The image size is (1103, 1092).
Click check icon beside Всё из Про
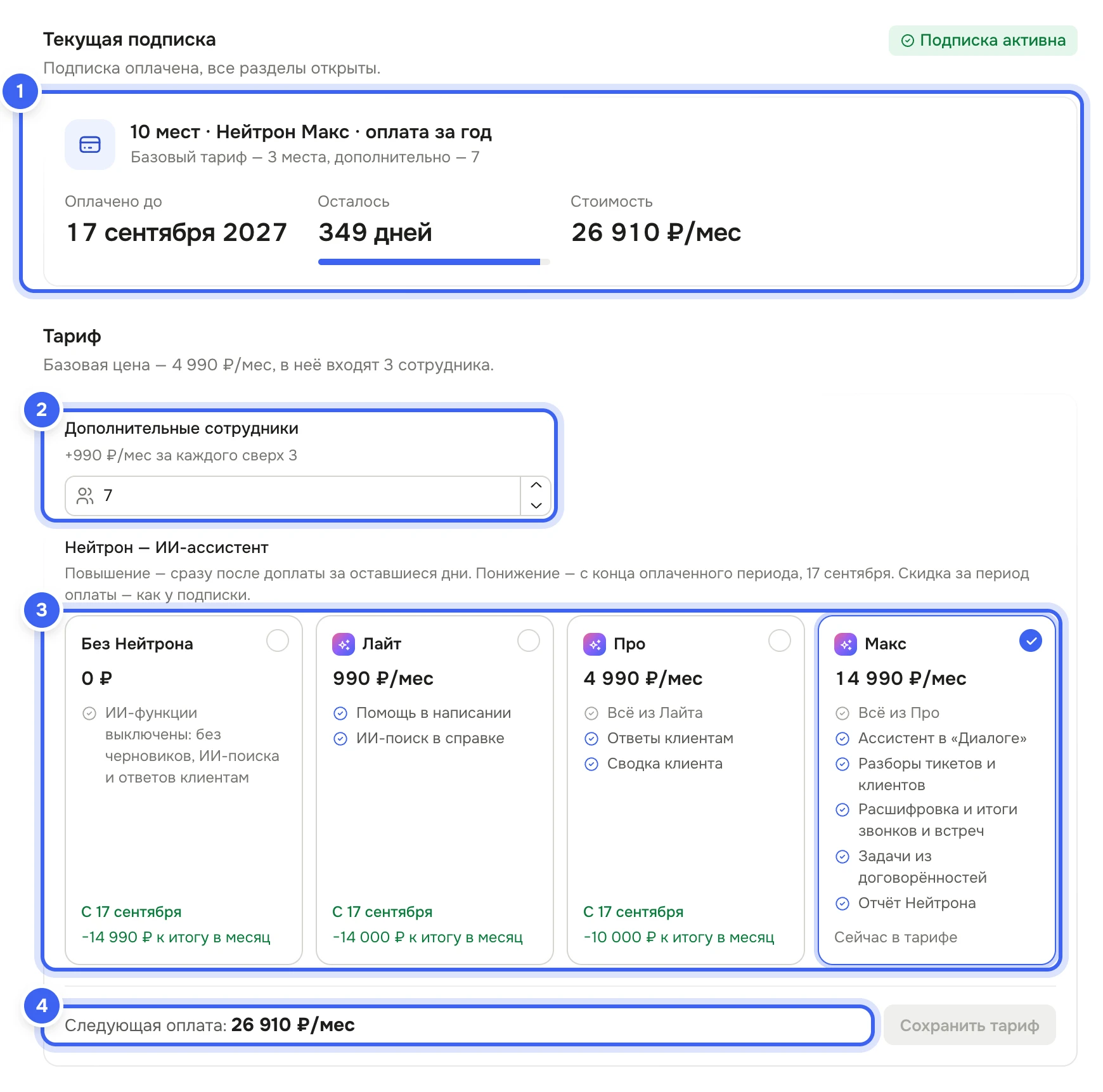[842, 713]
